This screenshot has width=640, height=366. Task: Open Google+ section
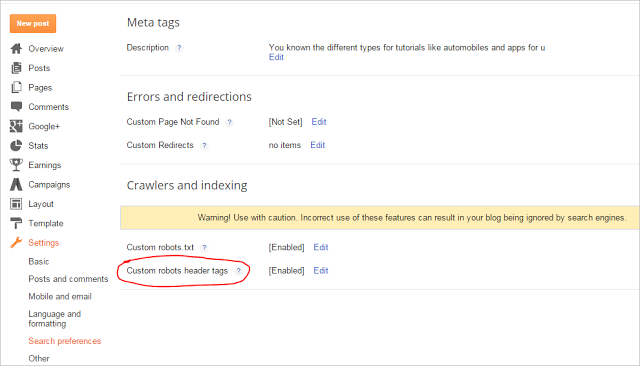(44, 126)
